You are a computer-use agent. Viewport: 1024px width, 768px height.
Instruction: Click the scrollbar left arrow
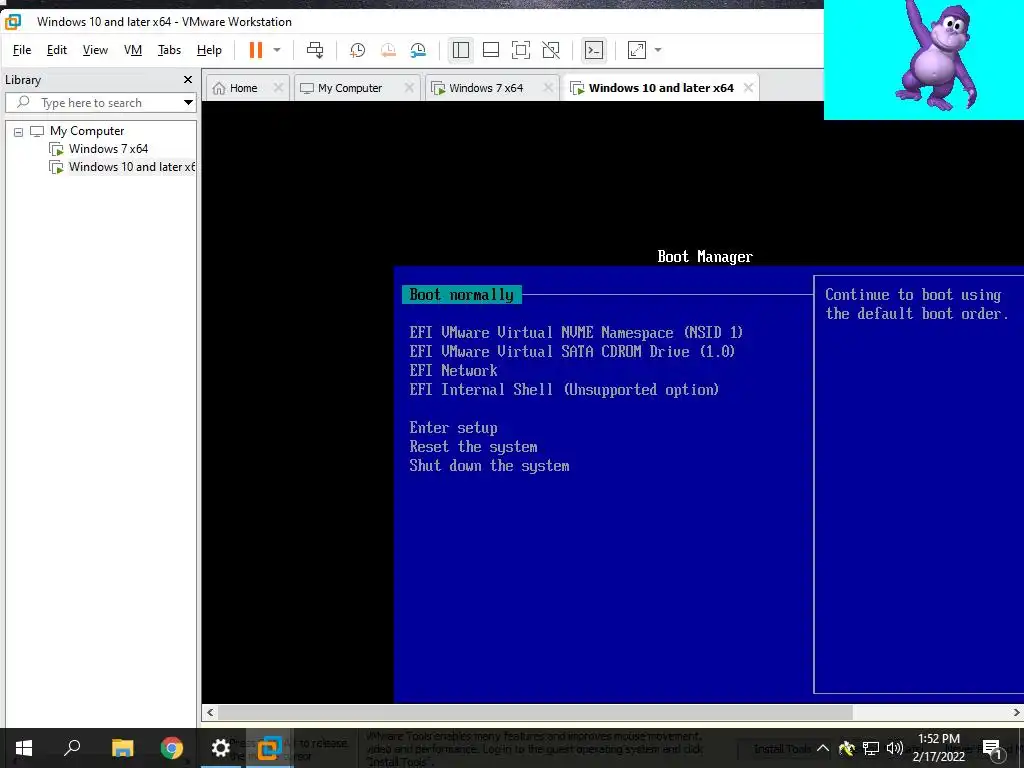(210, 712)
